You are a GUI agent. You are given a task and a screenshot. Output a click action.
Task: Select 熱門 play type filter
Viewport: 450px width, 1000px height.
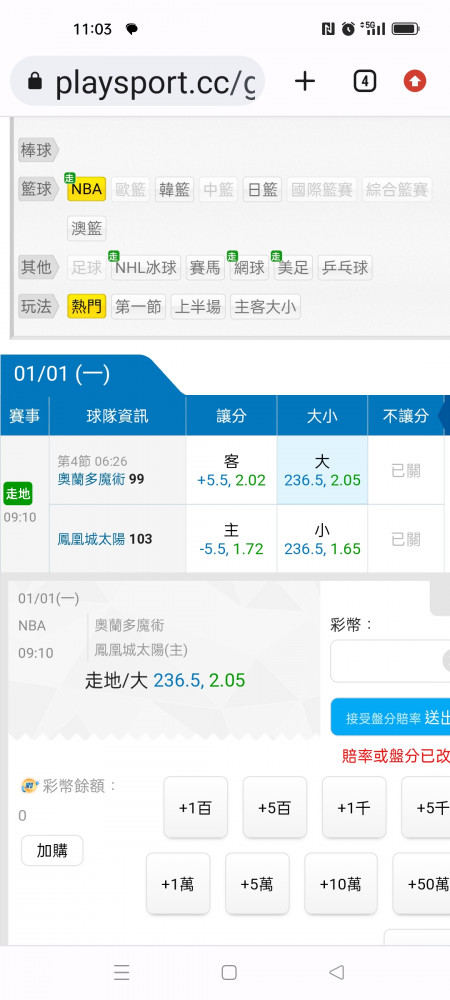pos(86,307)
